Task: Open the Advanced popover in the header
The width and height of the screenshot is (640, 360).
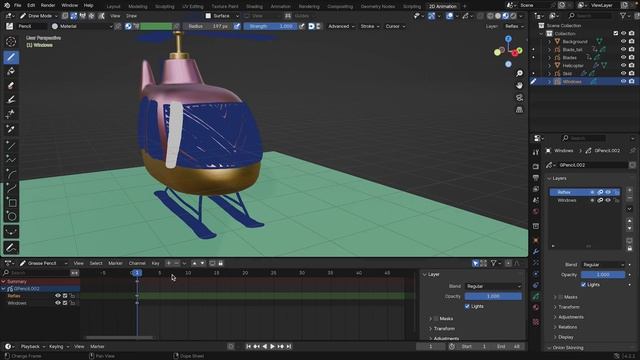Action: pyautogui.click(x=341, y=26)
